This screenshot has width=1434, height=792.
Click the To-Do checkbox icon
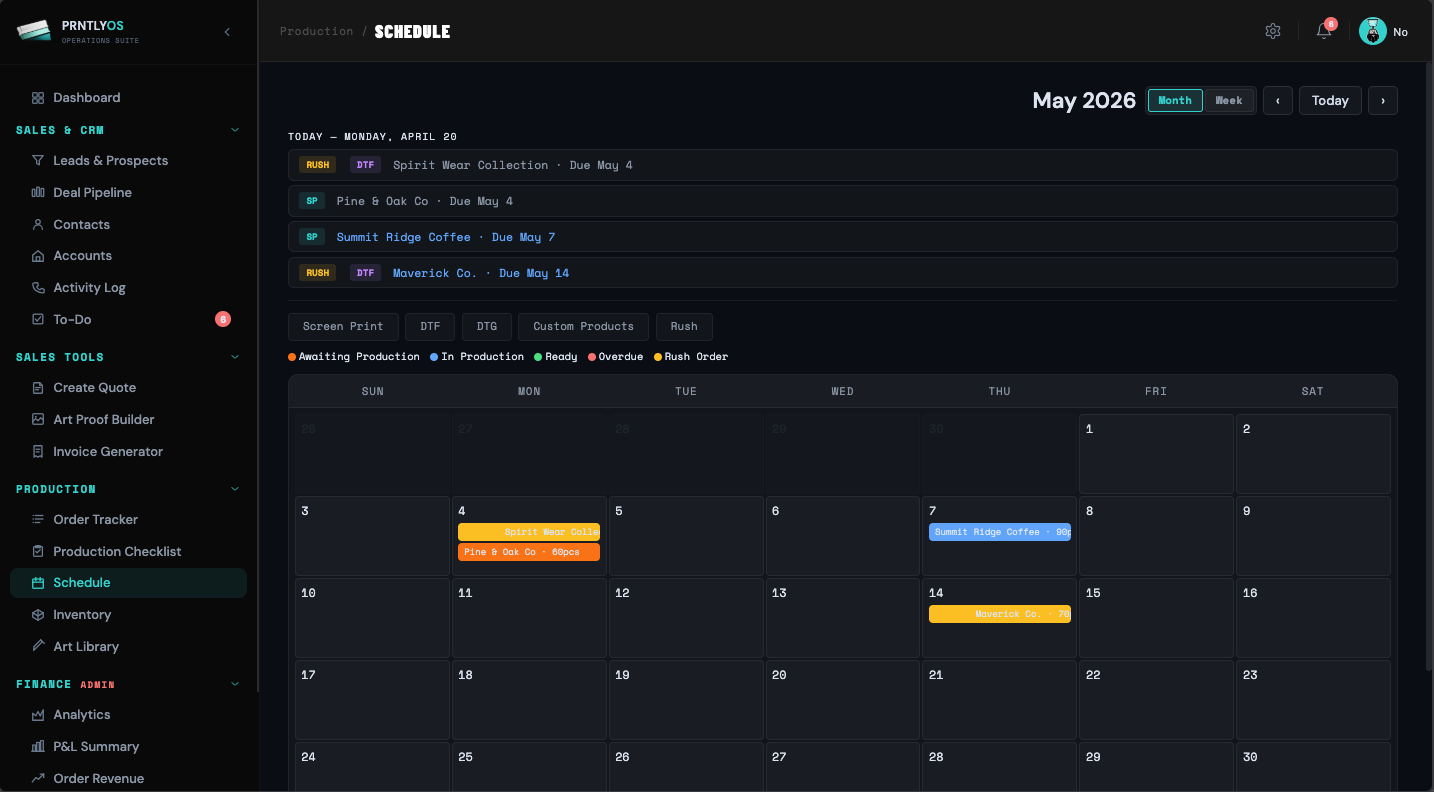coord(38,320)
